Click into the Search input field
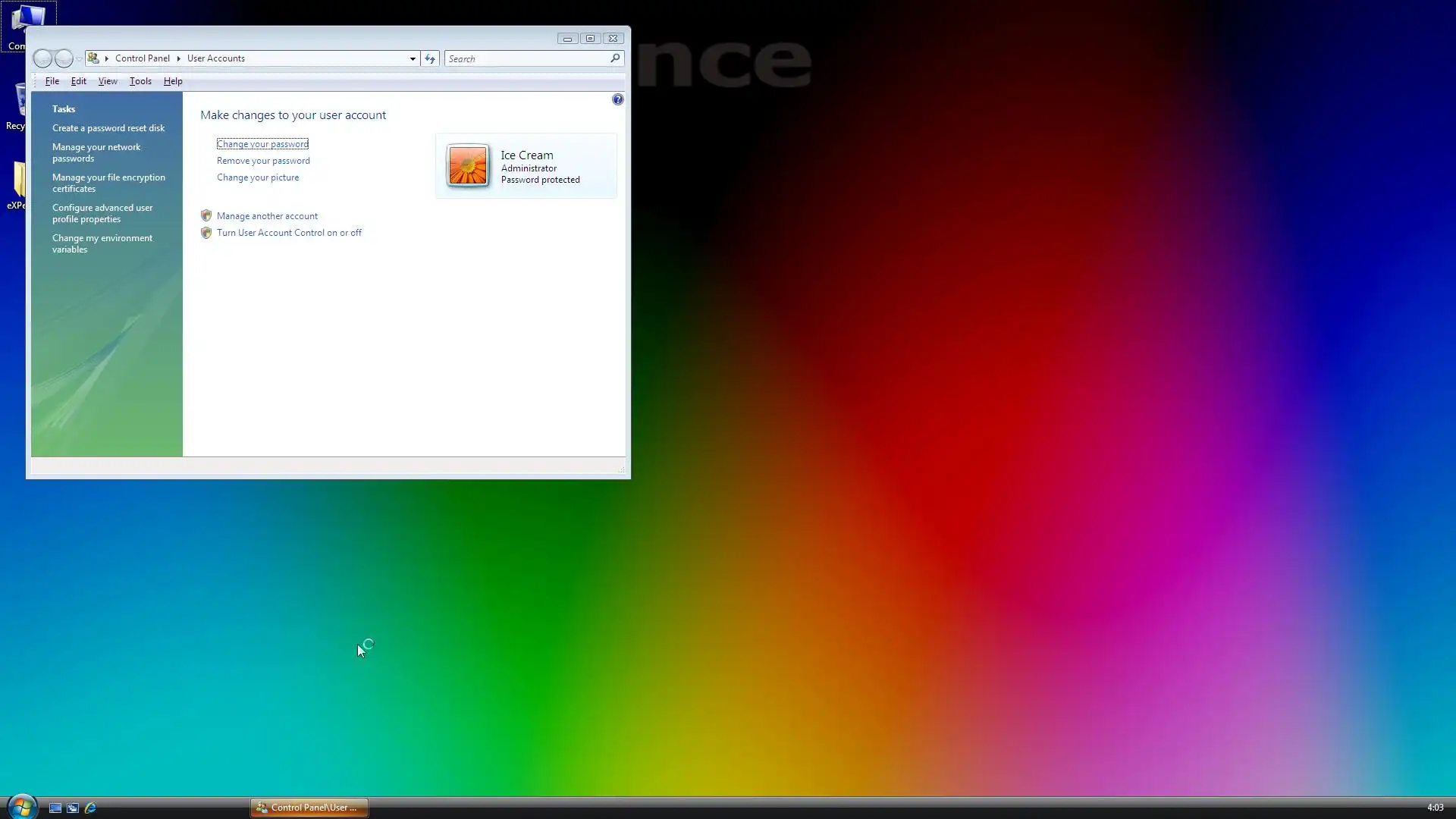The height and width of the screenshot is (819, 1456). (527, 58)
